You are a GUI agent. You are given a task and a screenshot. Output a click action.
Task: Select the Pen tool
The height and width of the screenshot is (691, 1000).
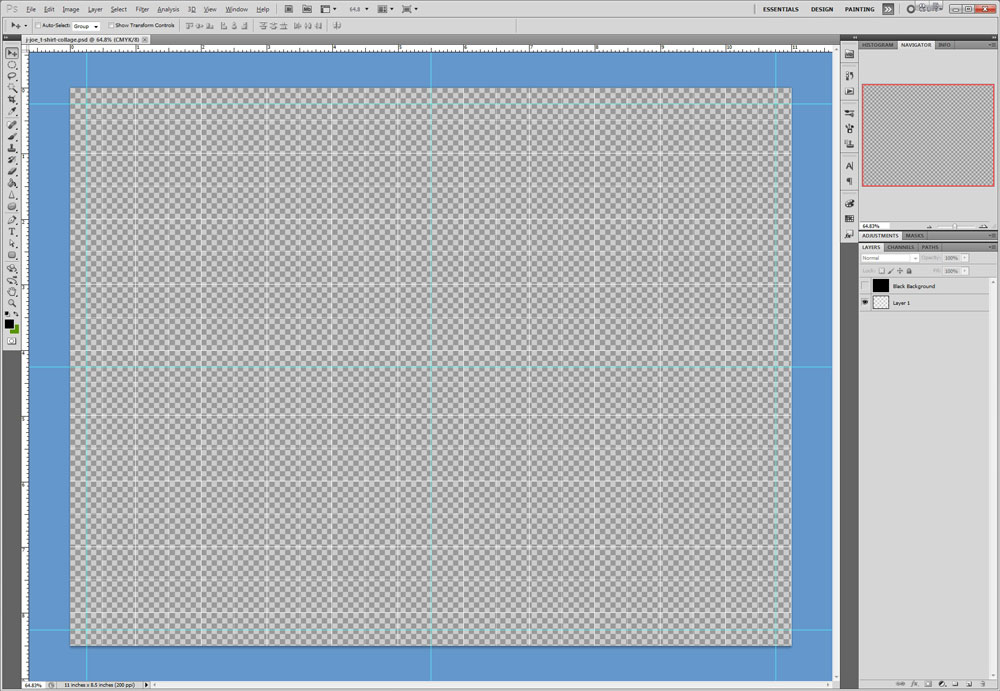(12, 219)
